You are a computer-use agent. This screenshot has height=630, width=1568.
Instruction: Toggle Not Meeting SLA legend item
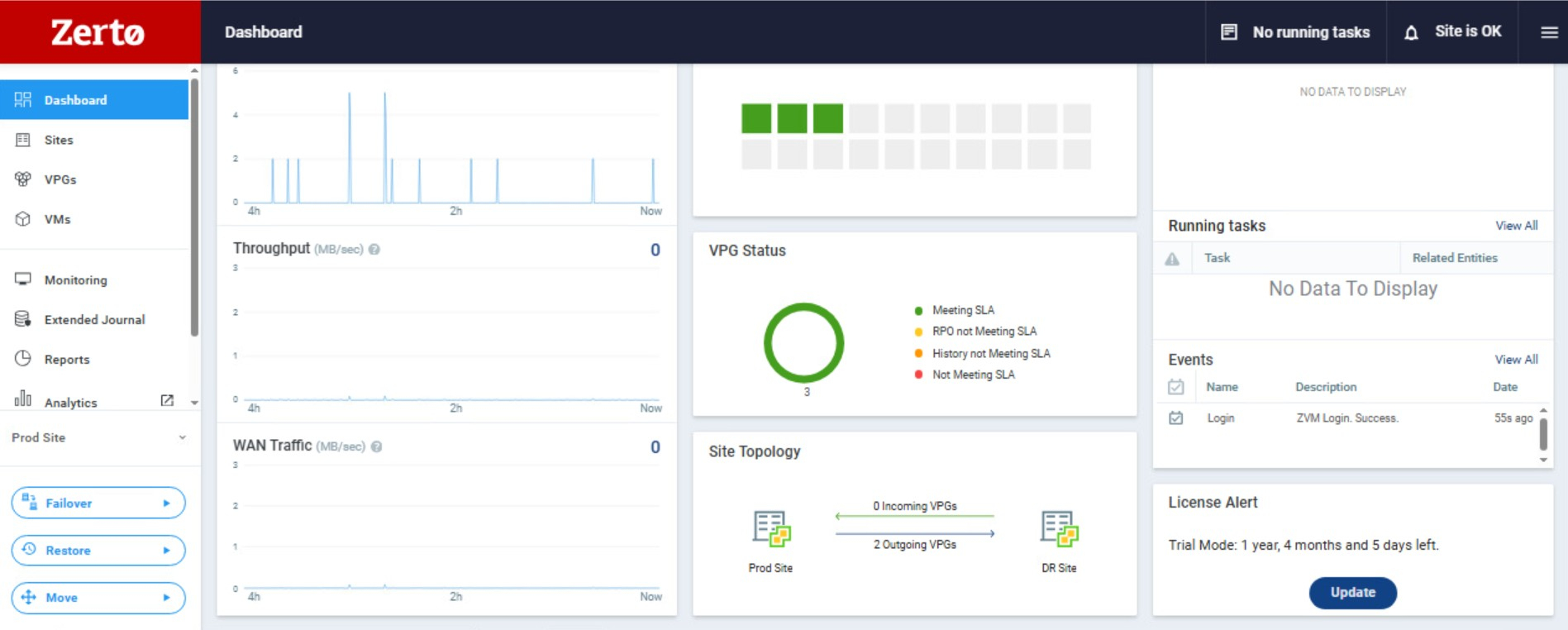973,375
